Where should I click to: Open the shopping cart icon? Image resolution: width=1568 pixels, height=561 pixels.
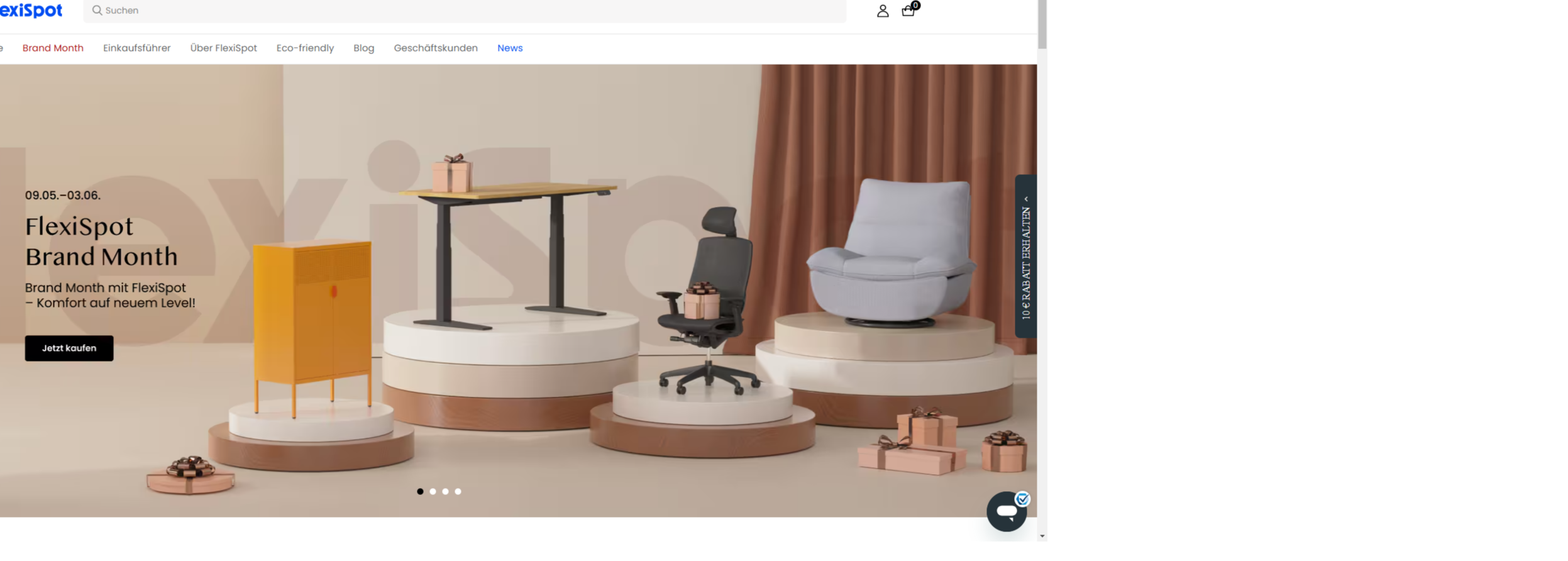click(909, 9)
